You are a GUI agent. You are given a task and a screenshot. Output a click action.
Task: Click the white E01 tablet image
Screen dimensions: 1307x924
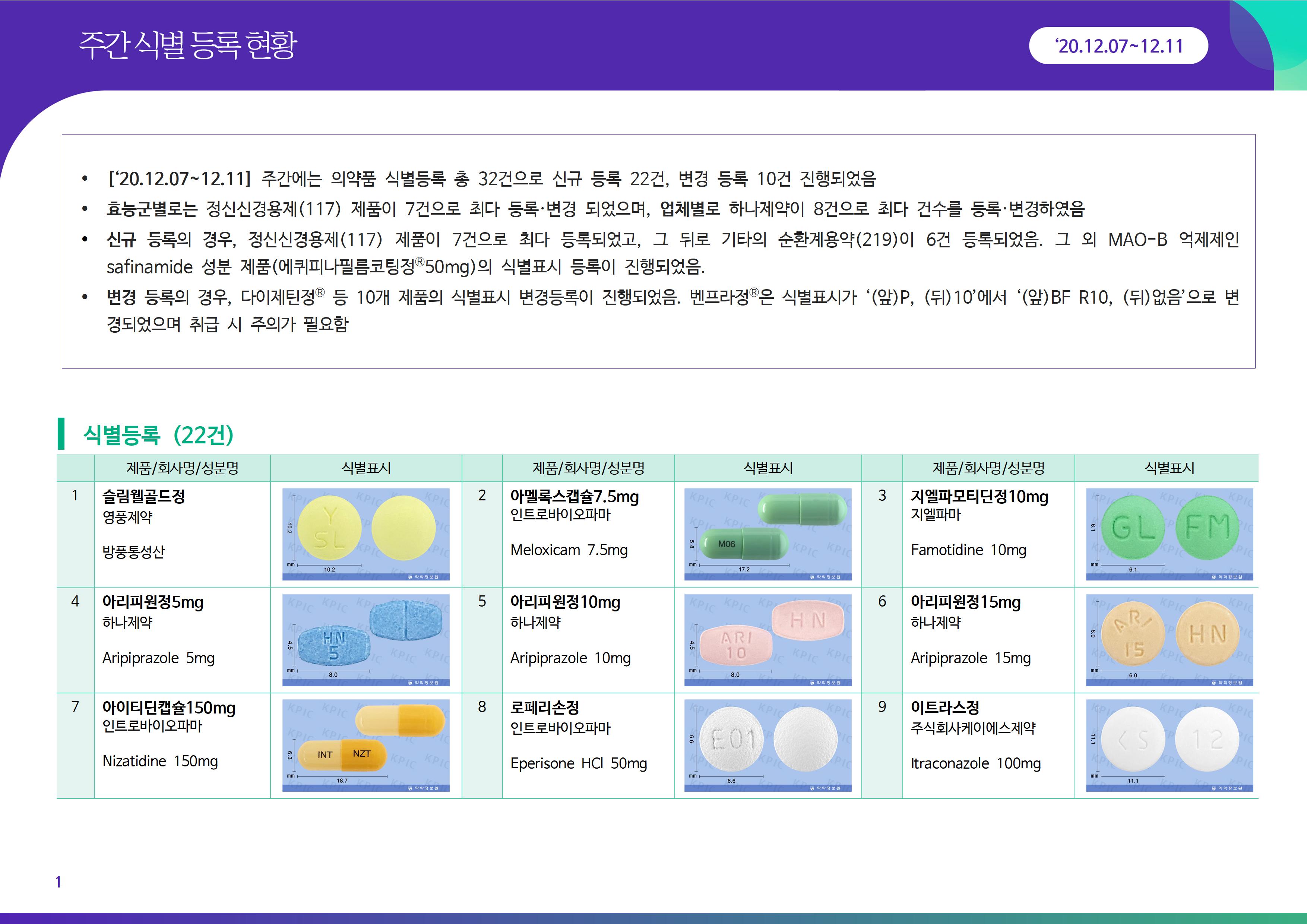[x=768, y=745]
